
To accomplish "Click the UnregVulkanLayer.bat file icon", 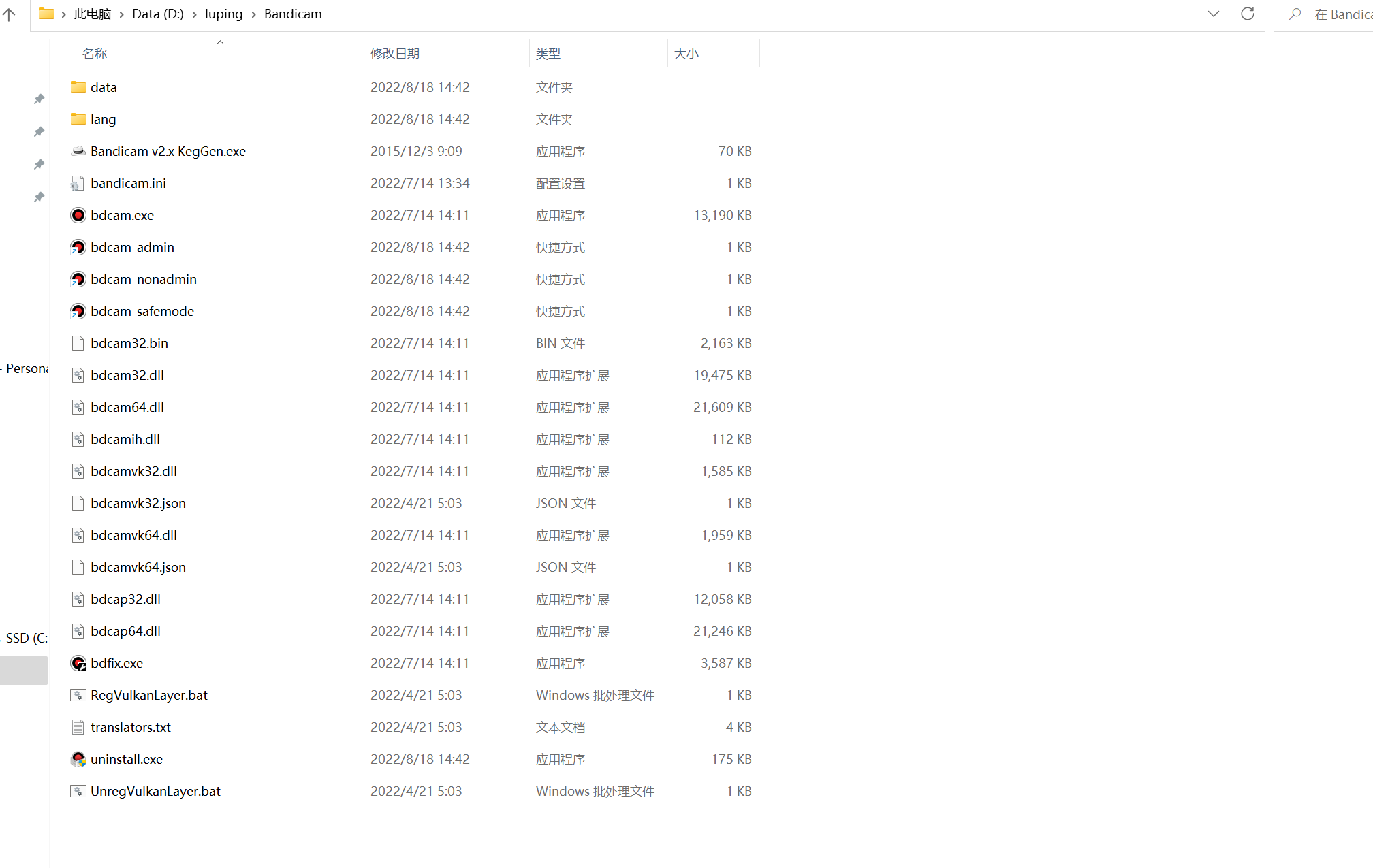I will pos(78,791).
